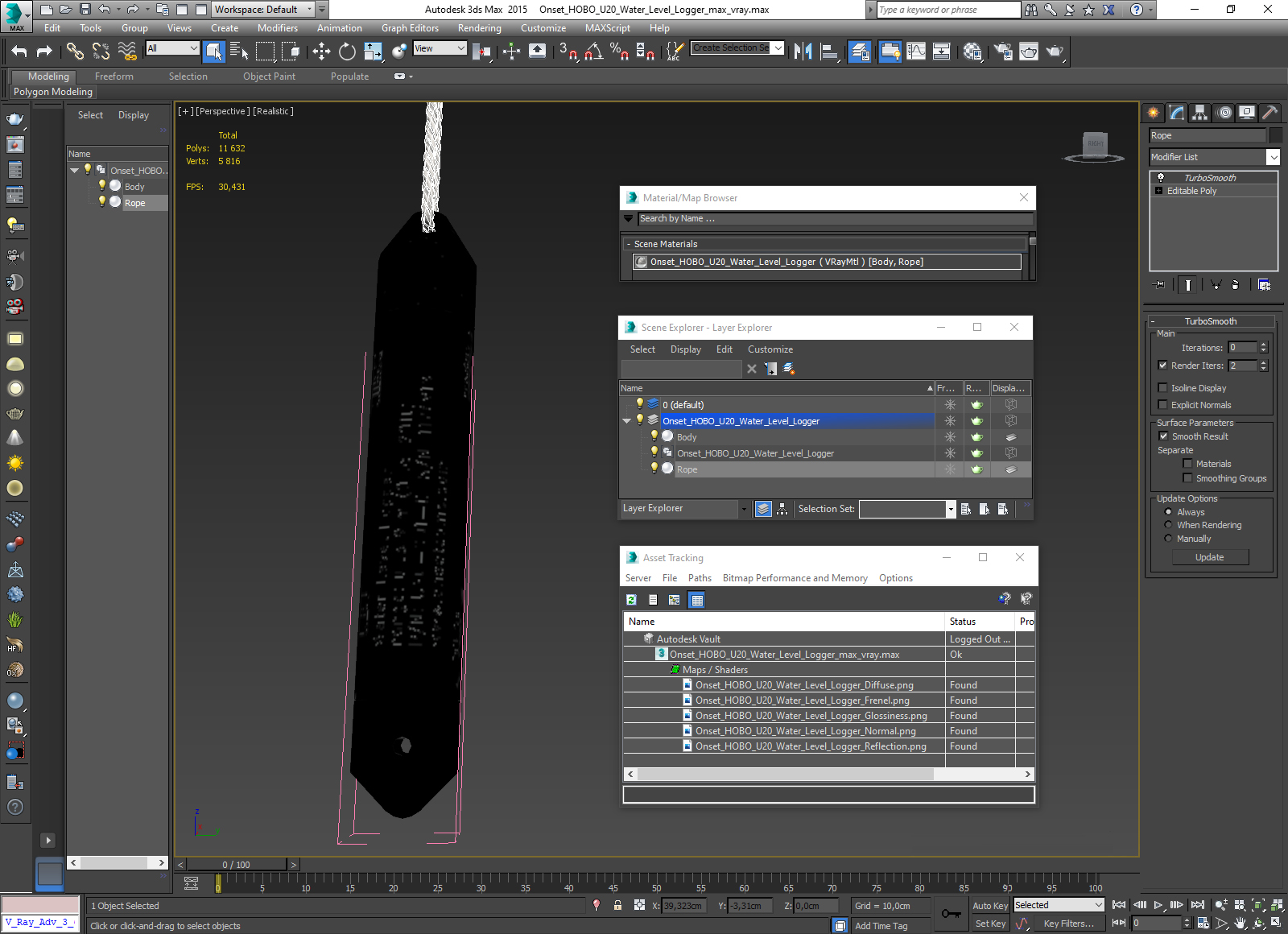Open the Key Filters dialog
The width and height of the screenshot is (1288, 934).
[1068, 924]
